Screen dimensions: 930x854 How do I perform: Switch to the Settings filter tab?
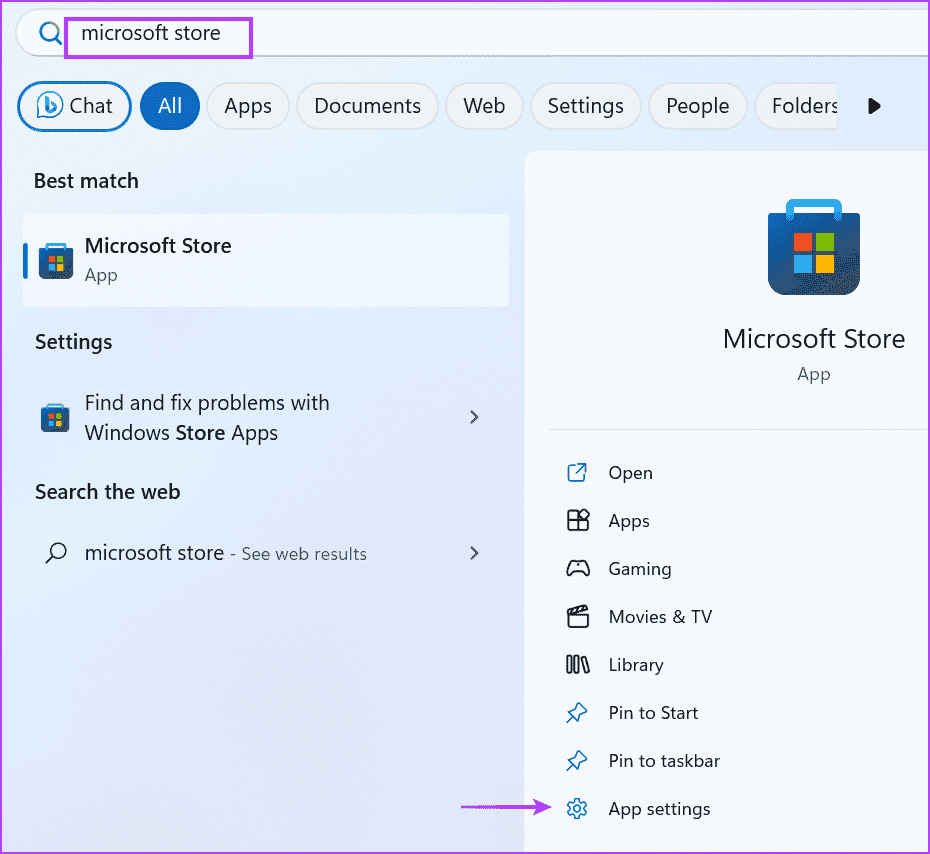585,106
